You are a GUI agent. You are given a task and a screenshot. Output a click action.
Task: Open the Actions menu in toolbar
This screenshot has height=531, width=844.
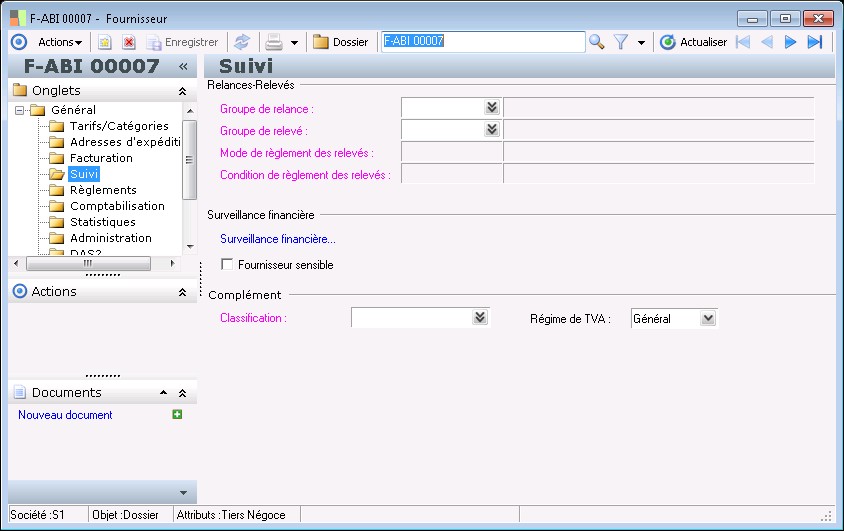[x=60, y=42]
